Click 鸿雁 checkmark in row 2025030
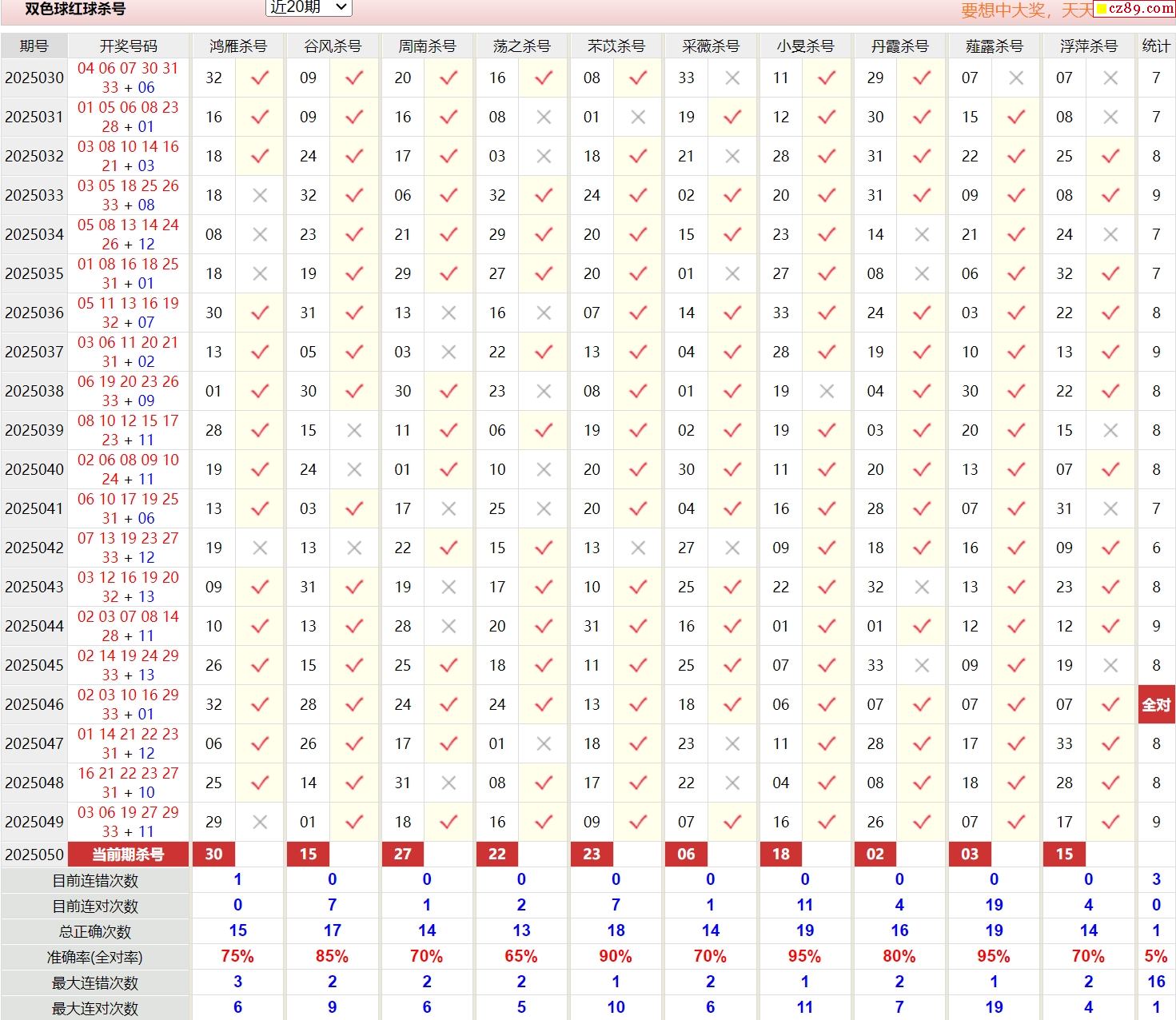 (260, 78)
